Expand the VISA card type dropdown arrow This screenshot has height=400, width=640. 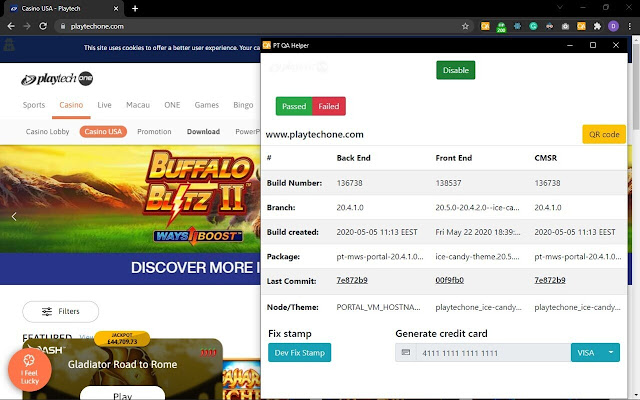(x=611, y=353)
